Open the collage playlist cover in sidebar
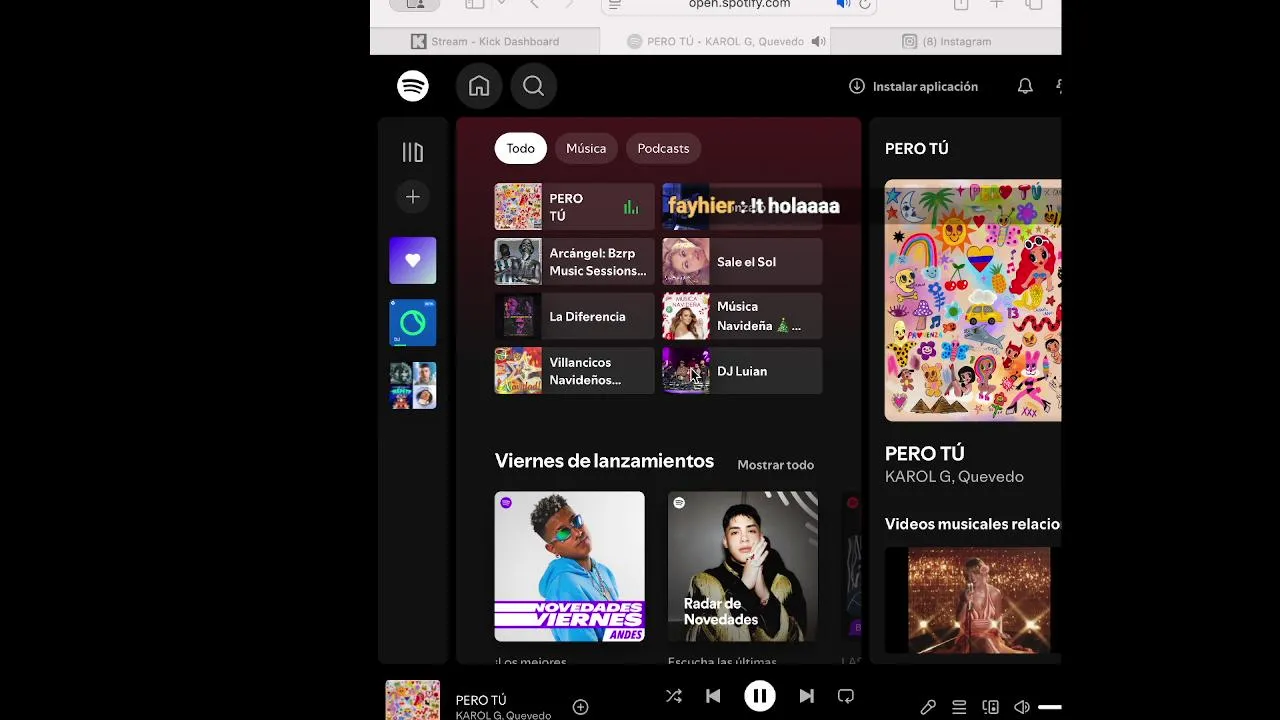 click(413, 385)
